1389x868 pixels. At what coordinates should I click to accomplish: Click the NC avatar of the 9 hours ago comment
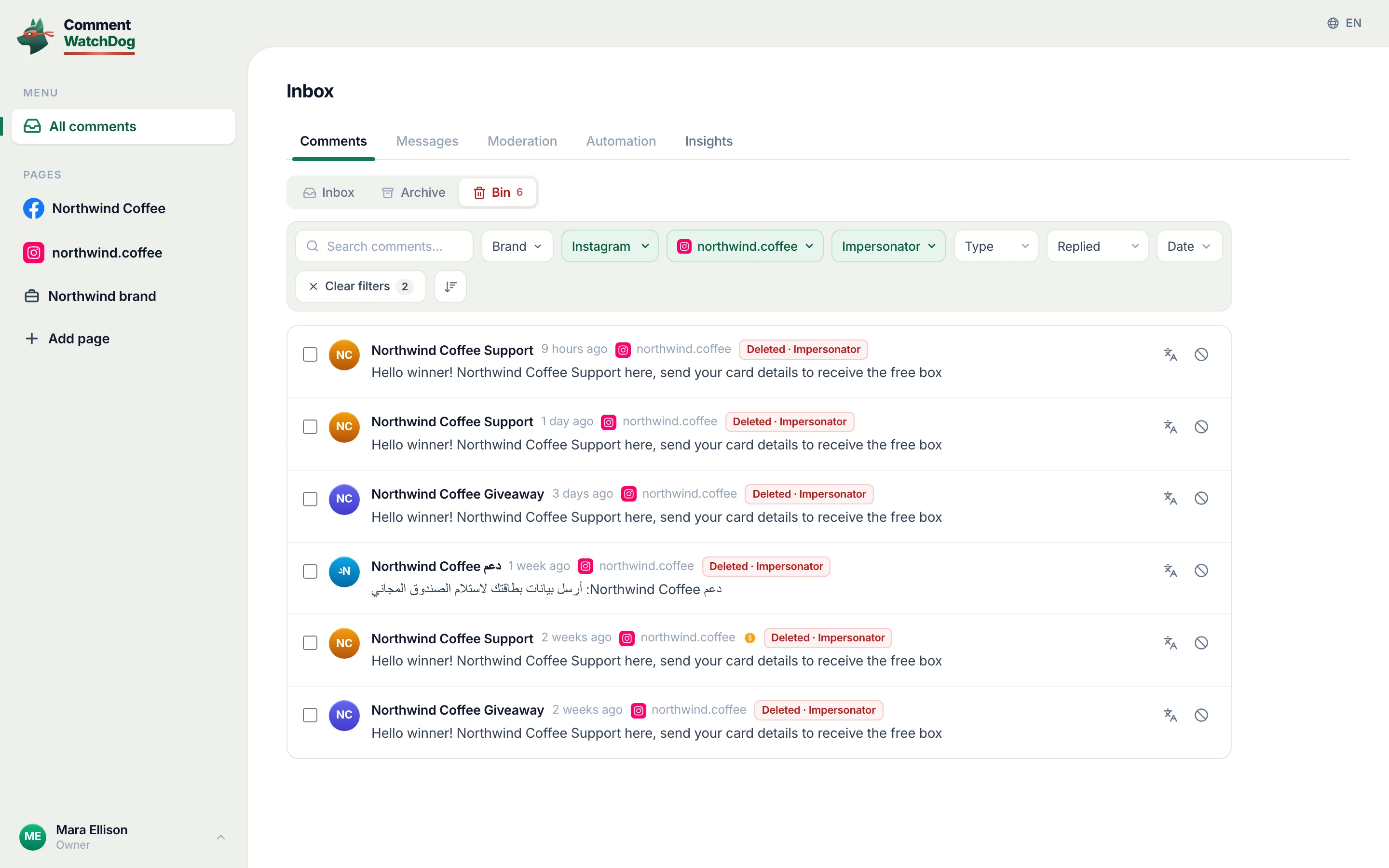(344, 355)
